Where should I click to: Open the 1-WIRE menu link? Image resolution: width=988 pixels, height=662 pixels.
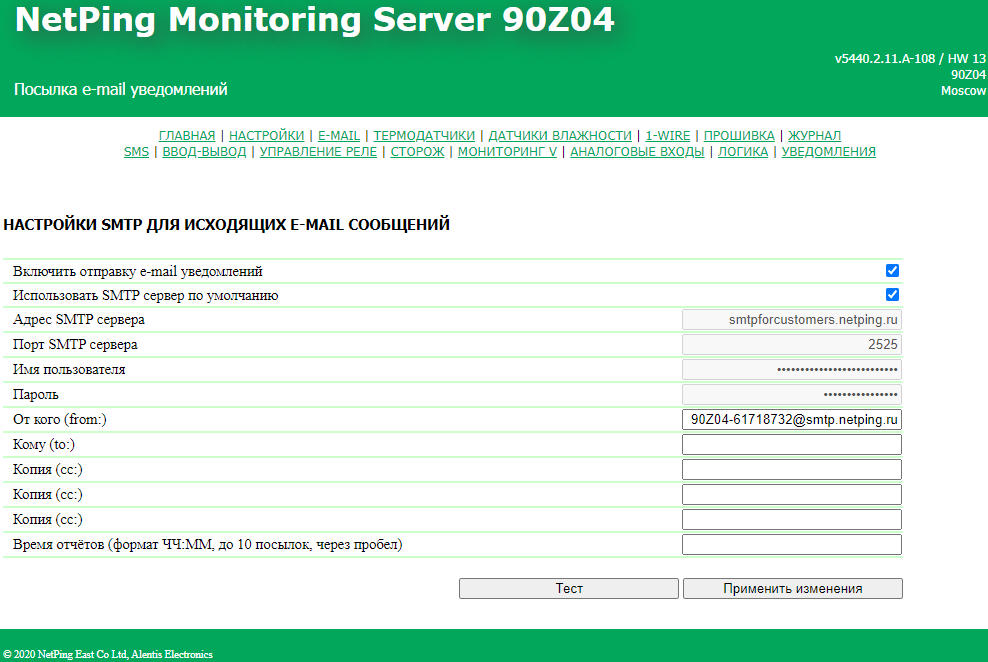tap(667, 136)
